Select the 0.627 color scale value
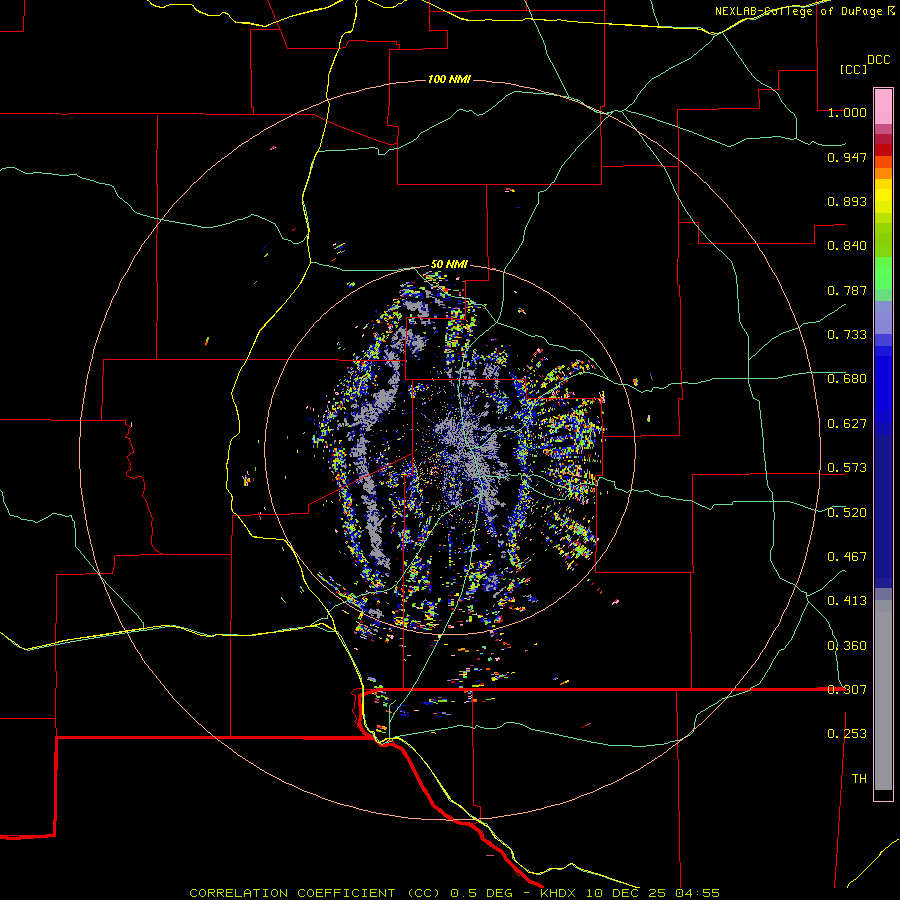The image size is (900, 900). [x=847, y=424]
